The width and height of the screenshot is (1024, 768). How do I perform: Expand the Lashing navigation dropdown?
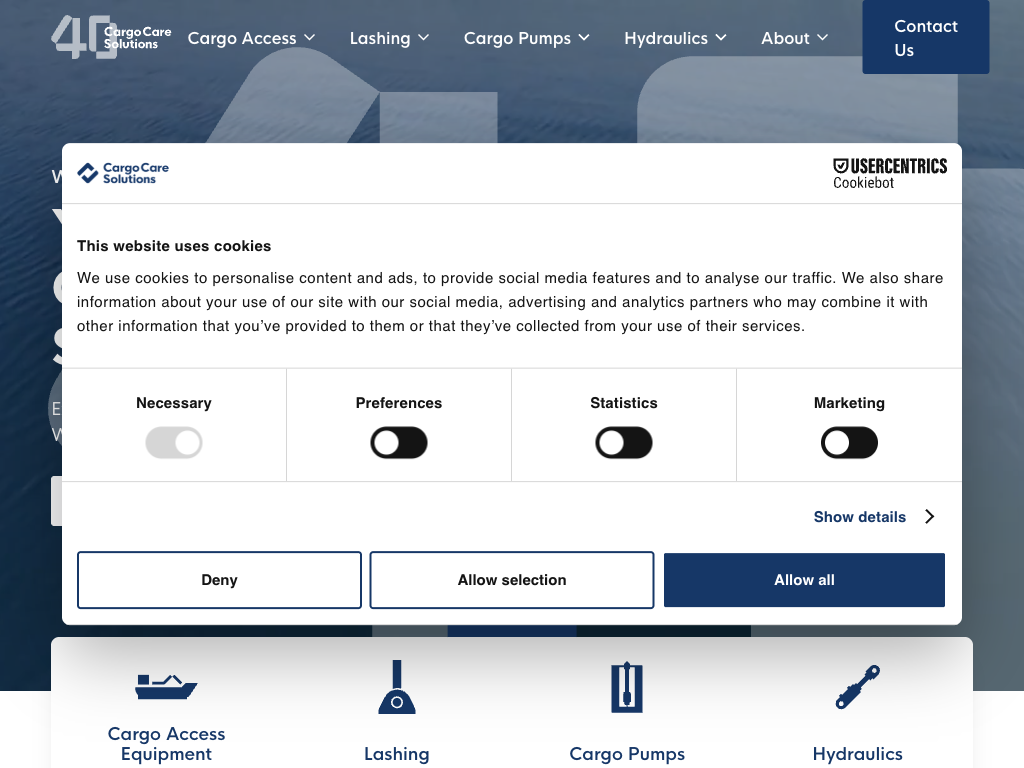pos(389,38)
